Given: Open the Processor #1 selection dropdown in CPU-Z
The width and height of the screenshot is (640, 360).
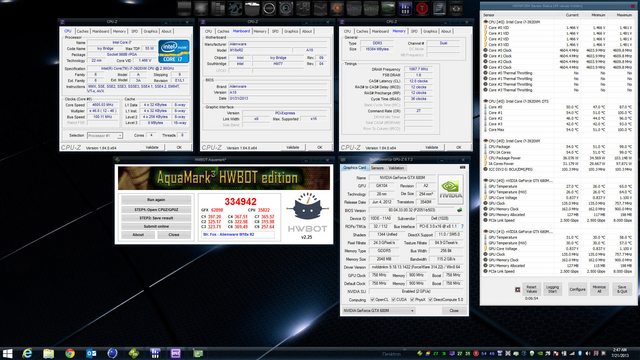Looking at the screenshot, I should 105,136.
